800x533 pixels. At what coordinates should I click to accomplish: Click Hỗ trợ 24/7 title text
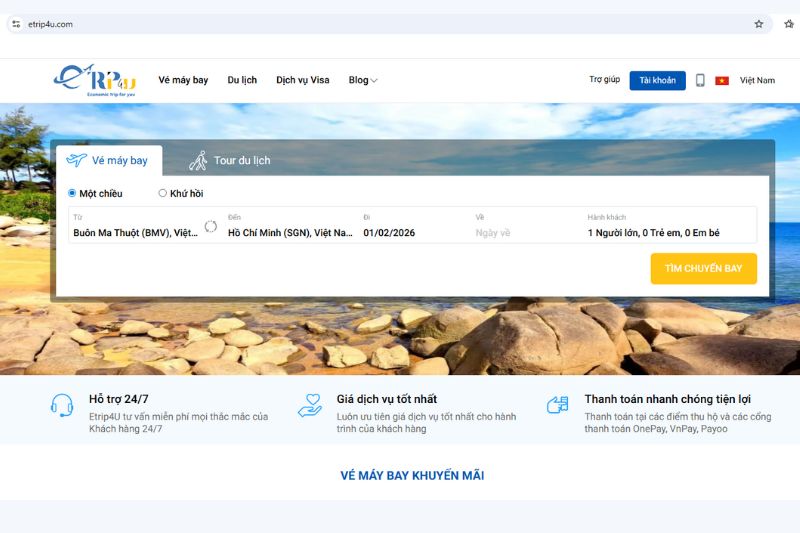tap(118, 399)
